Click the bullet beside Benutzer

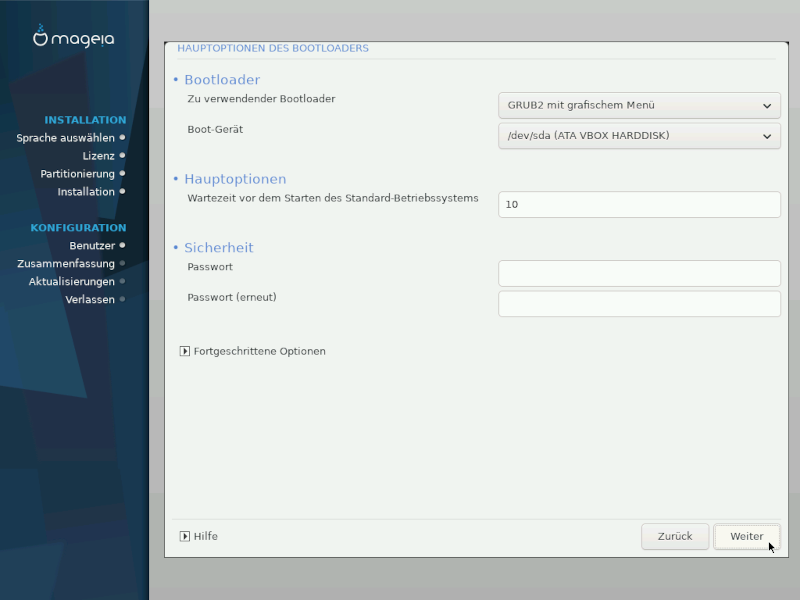click(122, 245)
